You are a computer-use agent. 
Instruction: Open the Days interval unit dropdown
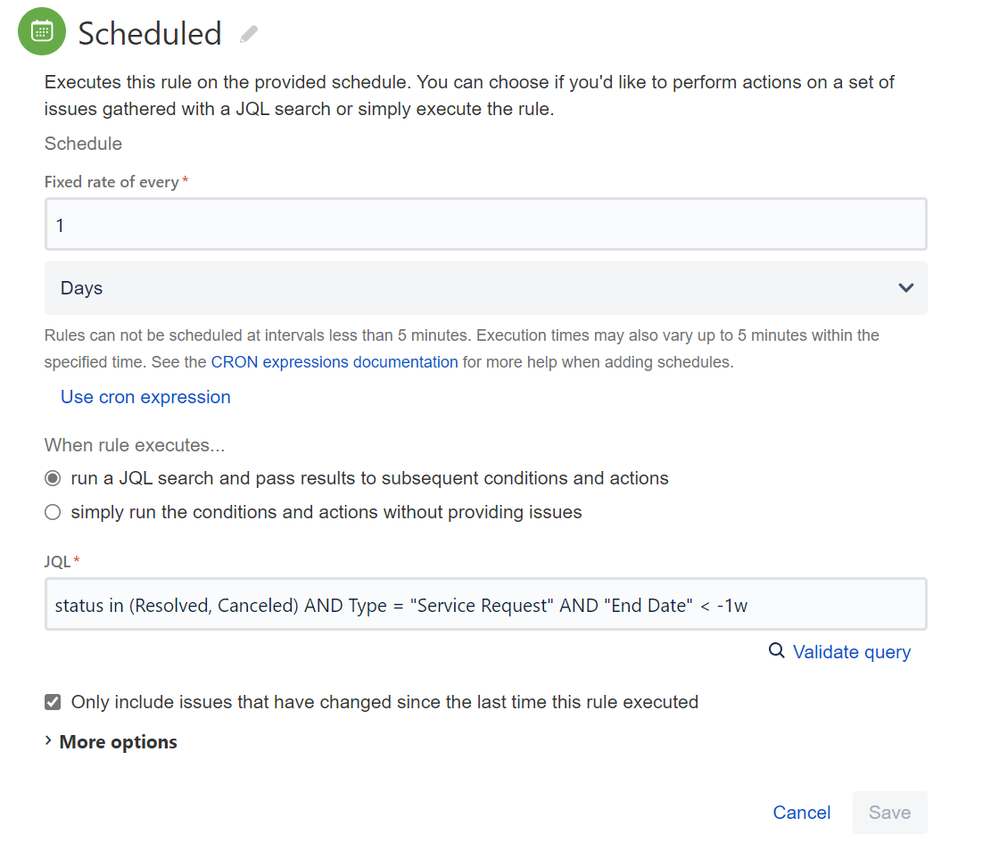pos(485,288)
